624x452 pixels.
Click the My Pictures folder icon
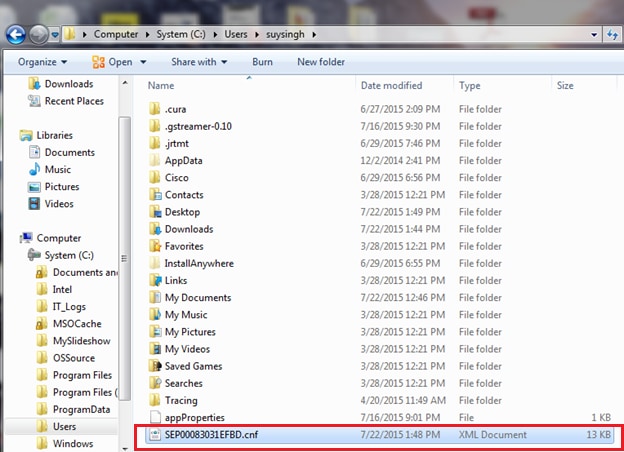point(155,331)
